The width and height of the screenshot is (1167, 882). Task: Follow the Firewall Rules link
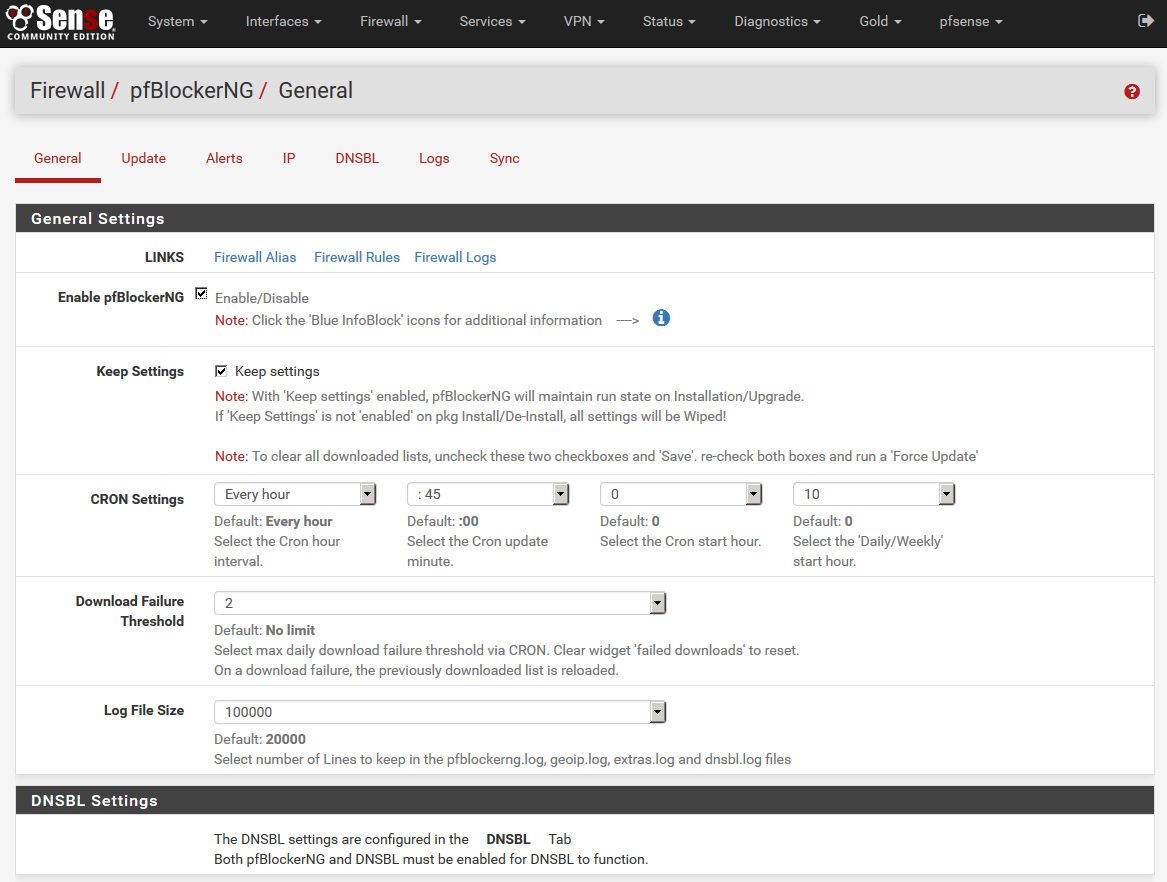357,257
